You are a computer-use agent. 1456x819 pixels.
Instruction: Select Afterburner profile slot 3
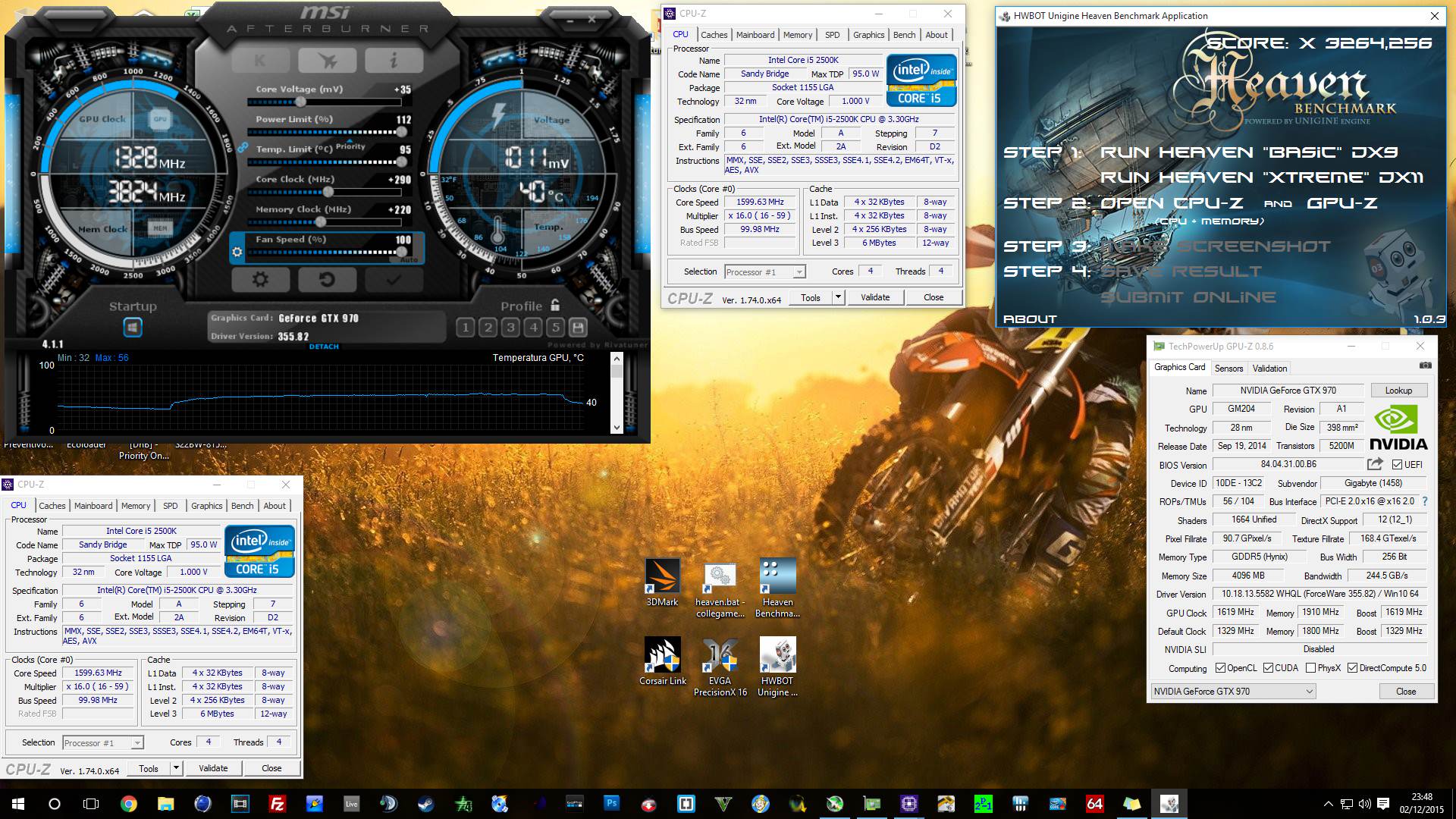pos(511,328)
